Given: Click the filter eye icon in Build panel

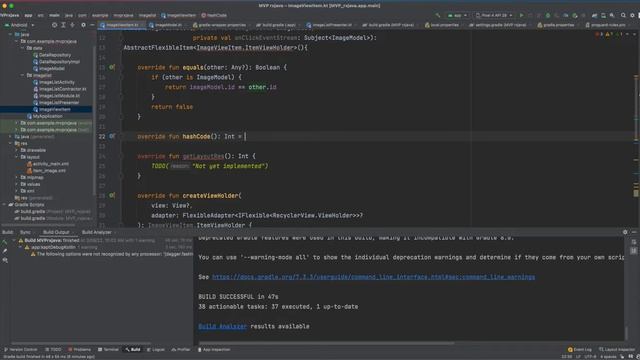Looking at the screenshot, I should (5, 260).
